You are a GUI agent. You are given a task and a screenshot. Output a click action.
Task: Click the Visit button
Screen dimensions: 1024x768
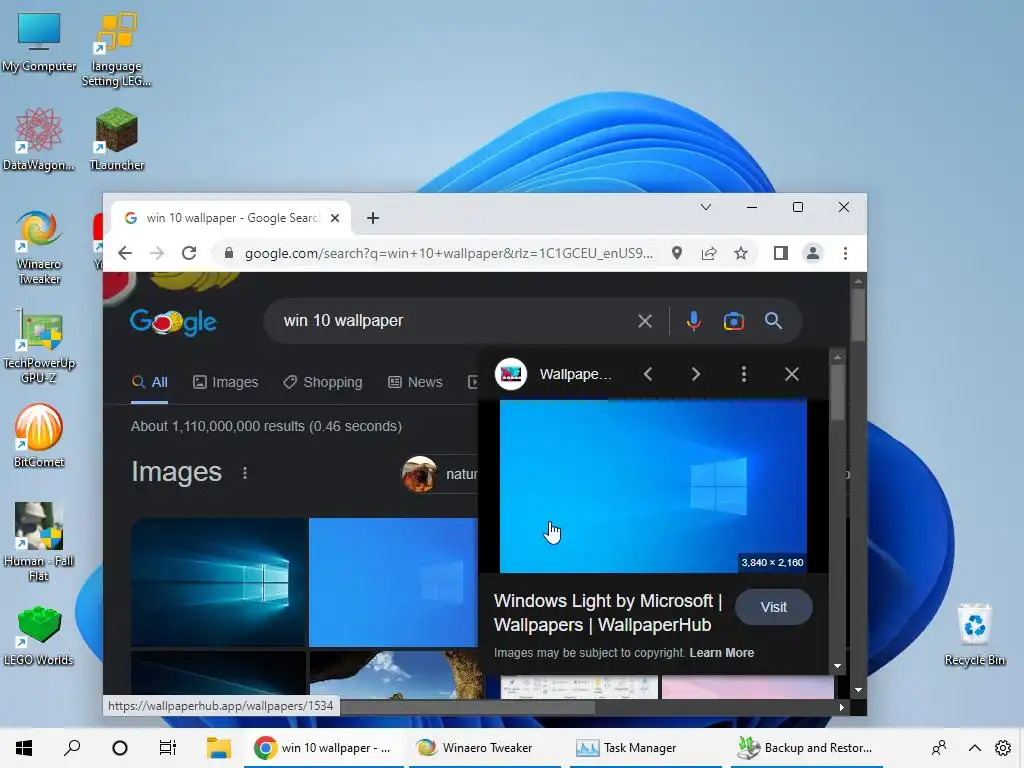tap(774, 607)
